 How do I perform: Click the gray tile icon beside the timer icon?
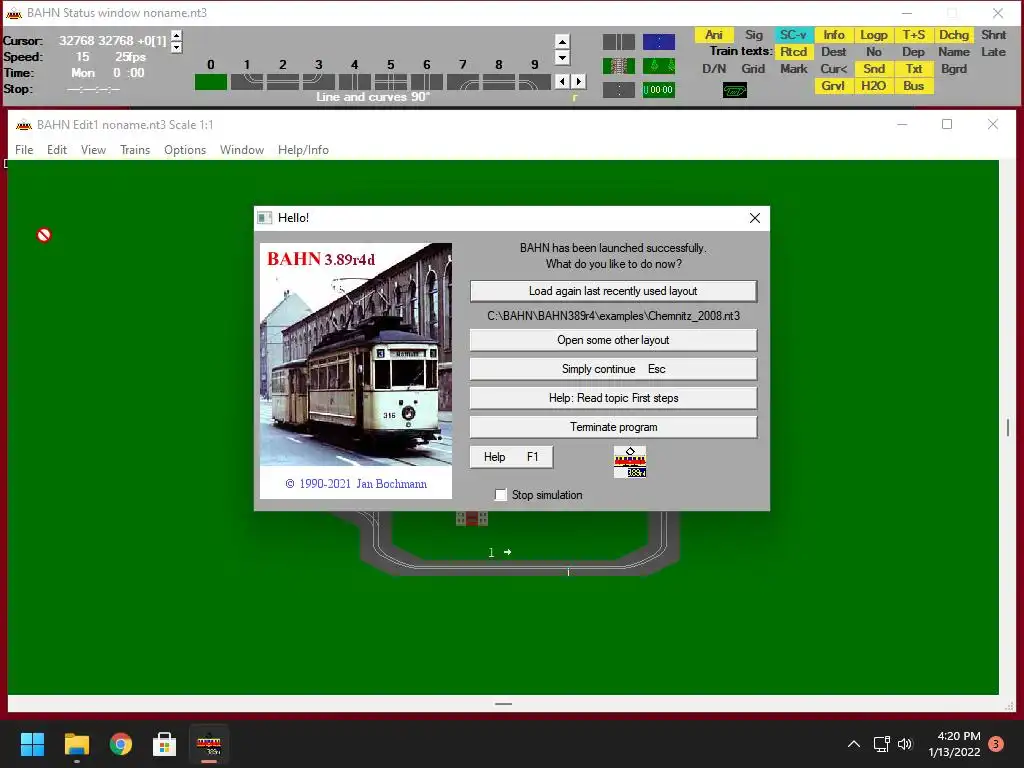click(618, 89)
